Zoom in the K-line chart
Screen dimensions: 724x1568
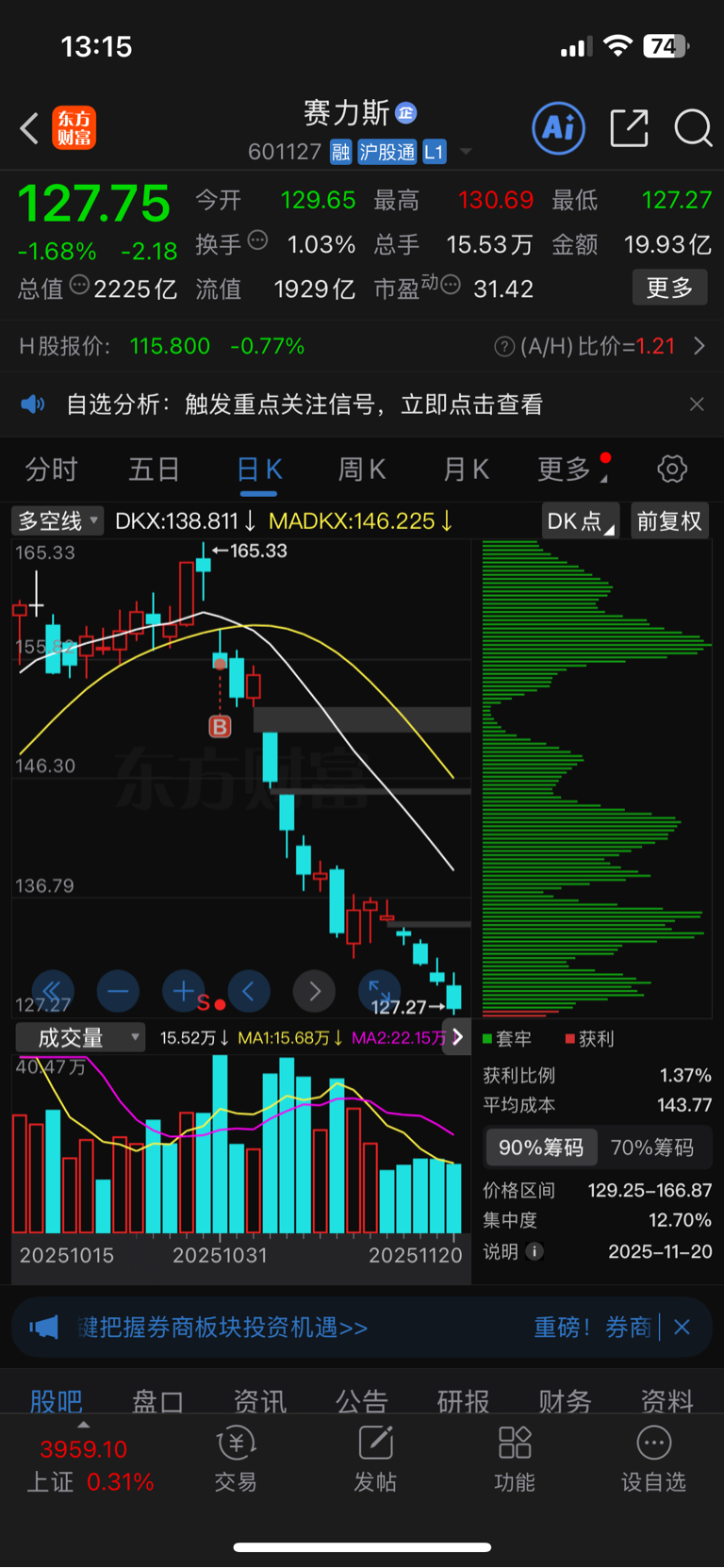click(x=184, y=991)
